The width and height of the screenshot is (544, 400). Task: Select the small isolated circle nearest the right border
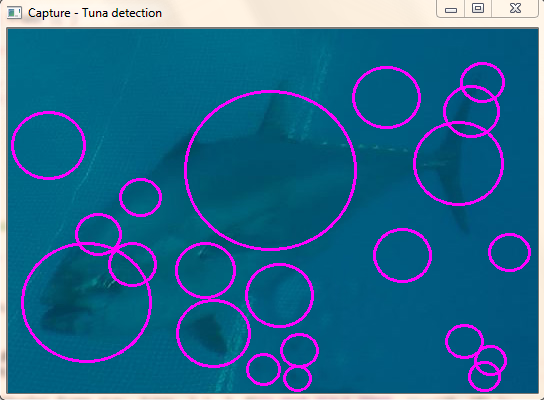click(509, 252)
